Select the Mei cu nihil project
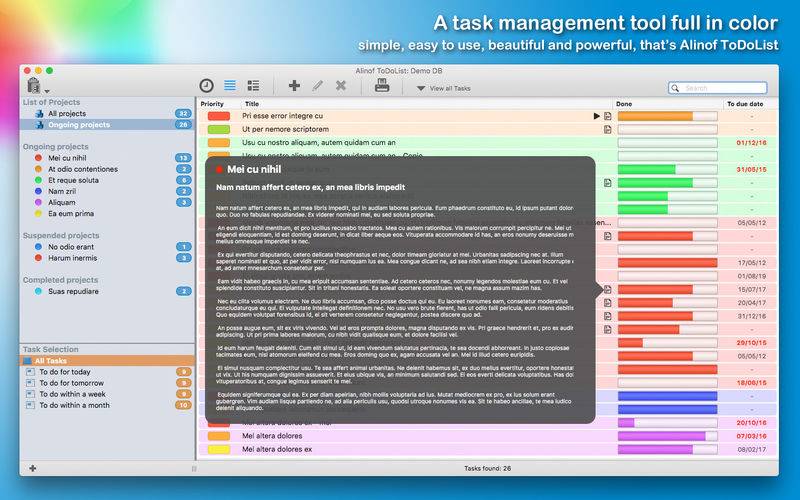This screenshot has height=500, width=800. [x=107, y=158]
